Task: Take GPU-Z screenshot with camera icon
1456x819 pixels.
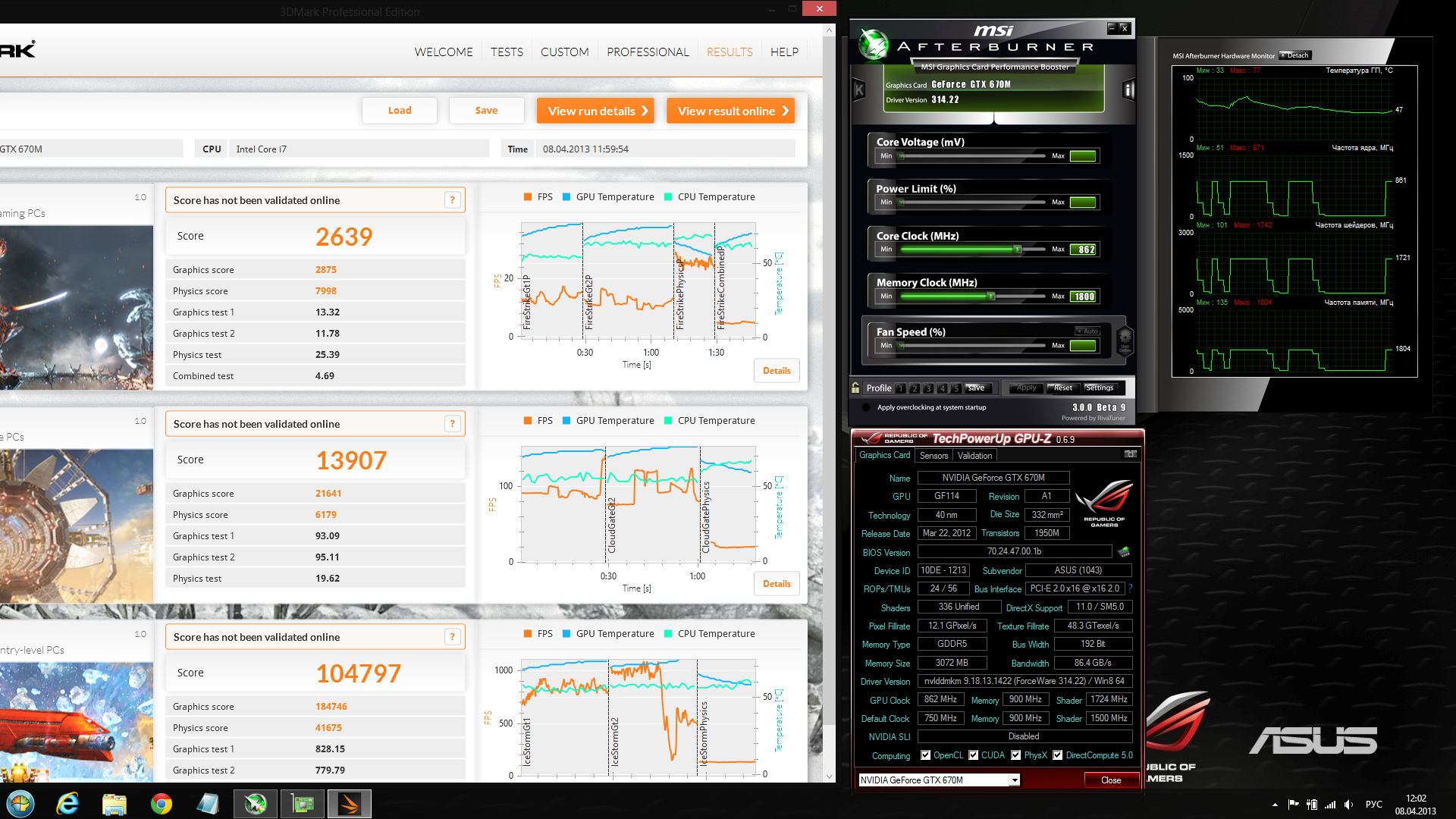Action: coord(1130,454)
